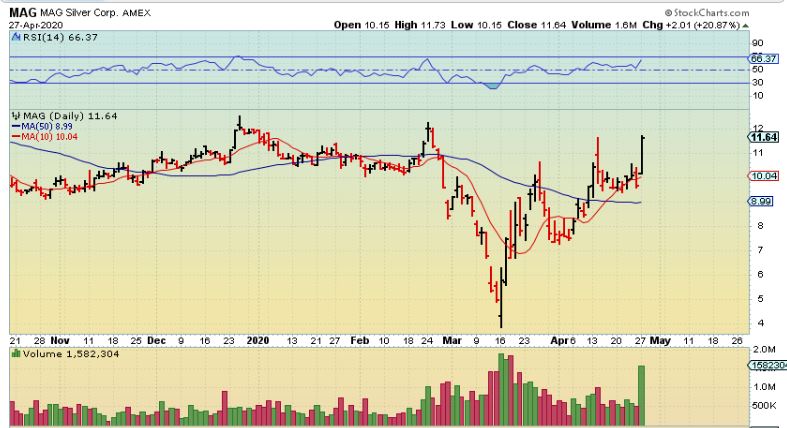Click the boxed 11.64 last-price tag
The height and width of the screenshot is (428, 787).
pyautogui.click(x=763, y=137)
